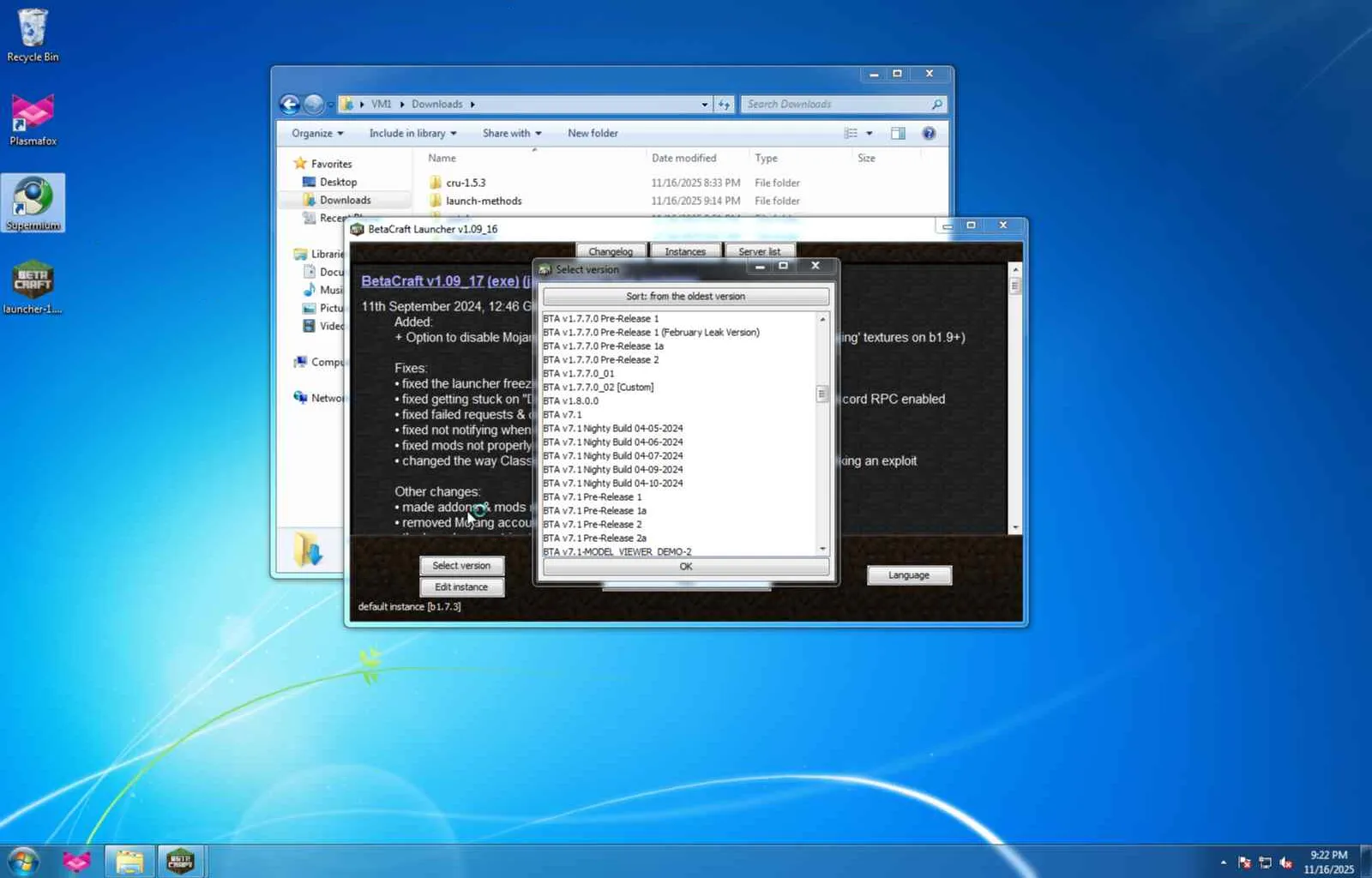Select "BTA v1.7.7.0_02 [Custom]" version
The height and width of the screenshot is (878, 1372).
[598, 388]
